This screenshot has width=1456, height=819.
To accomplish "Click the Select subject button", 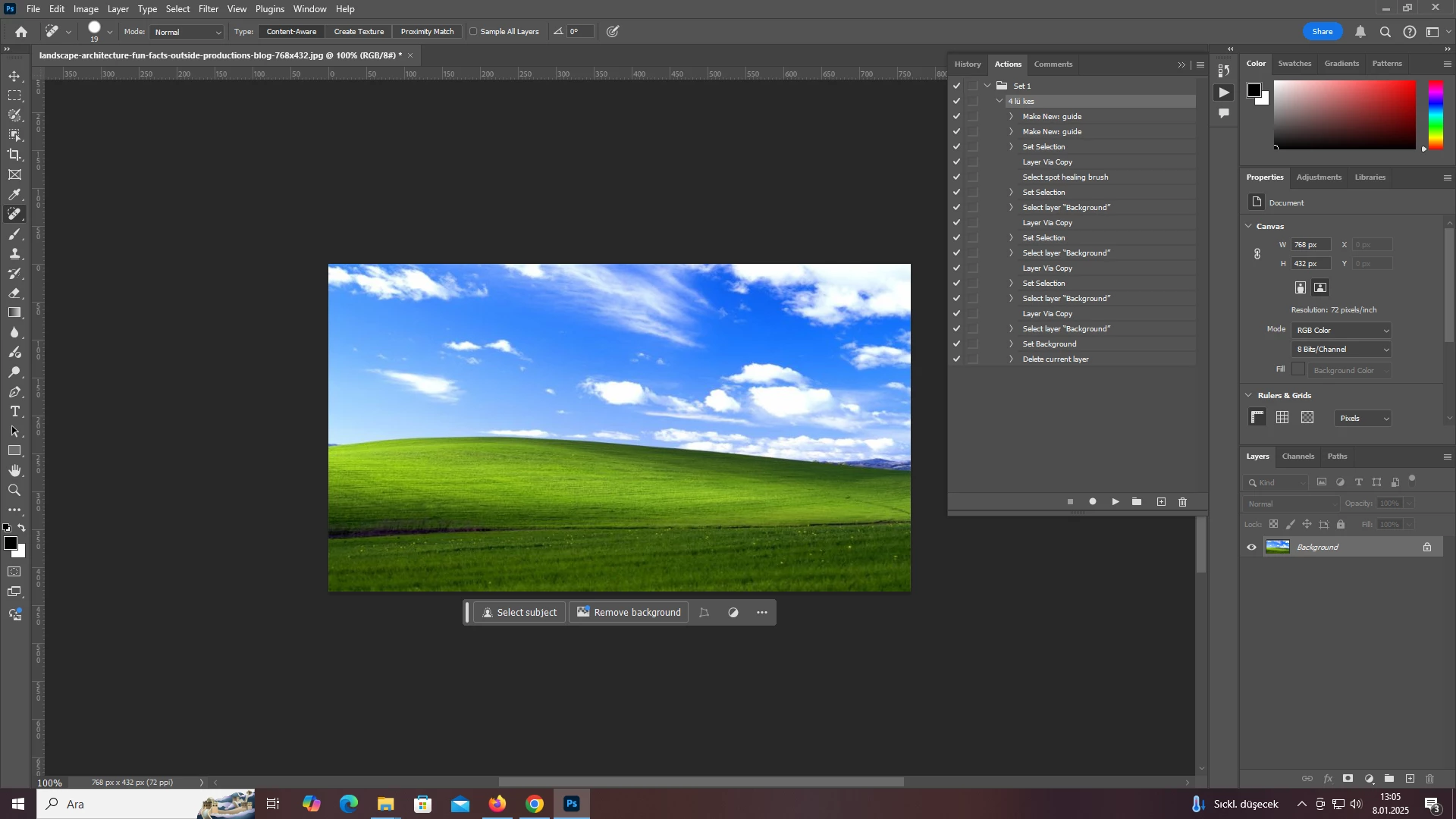I will [x=519, y=613].
